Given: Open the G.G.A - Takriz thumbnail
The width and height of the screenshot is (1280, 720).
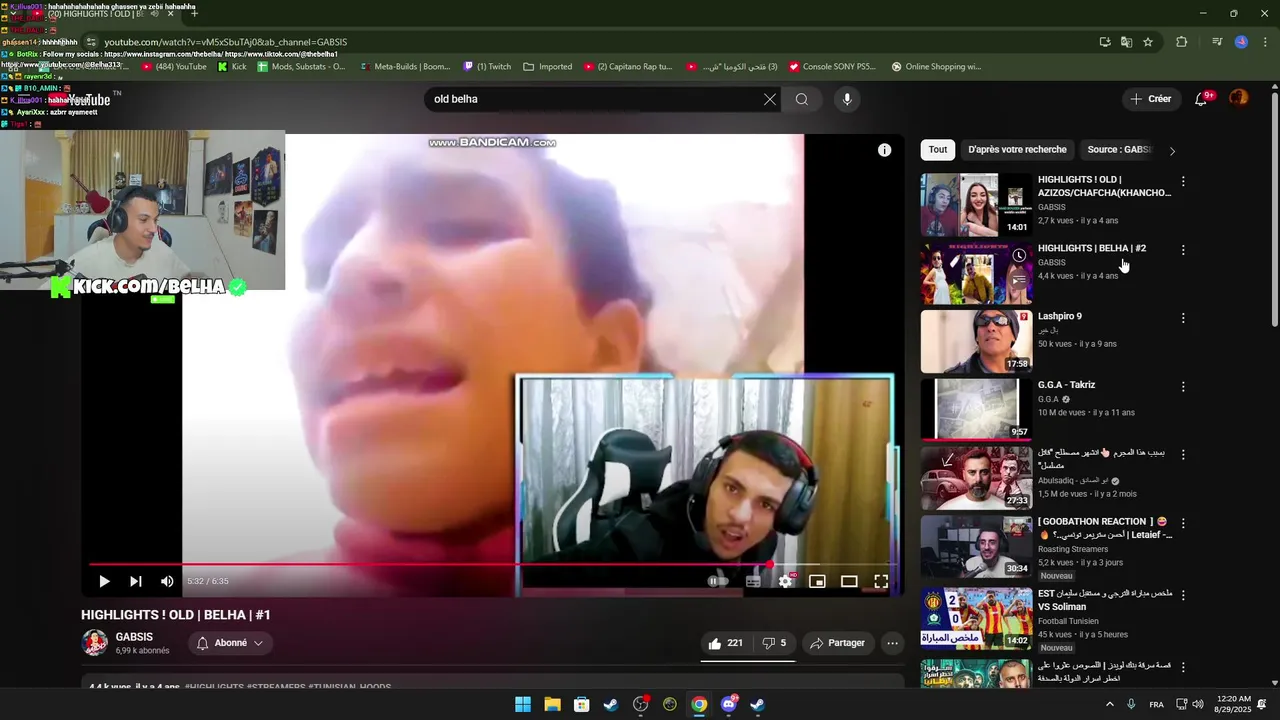Looking at the screenshot, I should point(976,409).
